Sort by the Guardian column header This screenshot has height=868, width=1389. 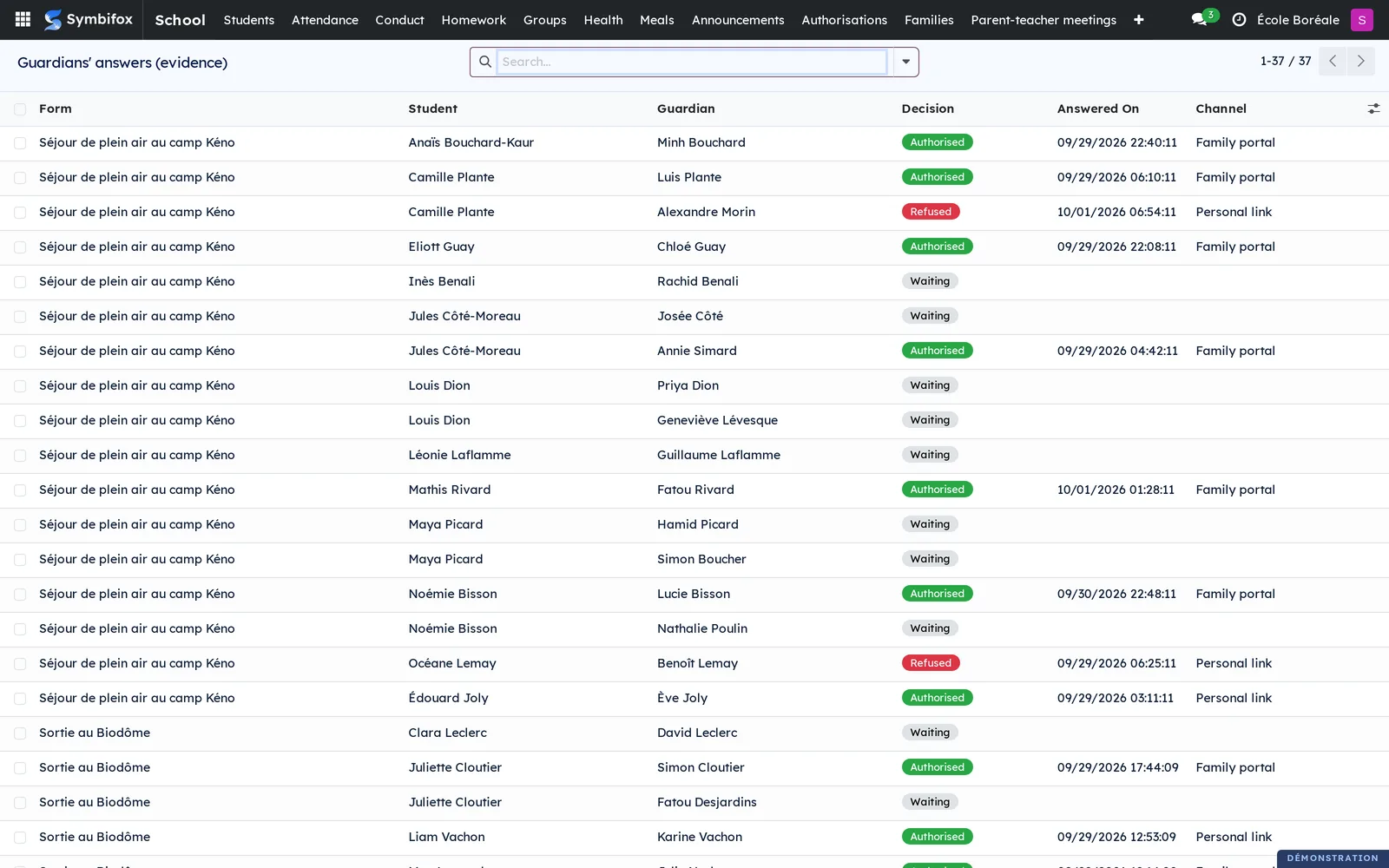(x=686, y=108)
